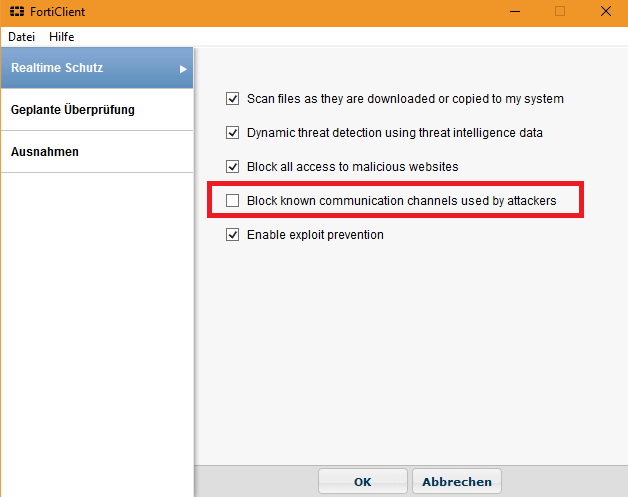This screenshot has height=497, width=628.
Task: Click the greyed-out maximize window button
Action: point(560,12)
